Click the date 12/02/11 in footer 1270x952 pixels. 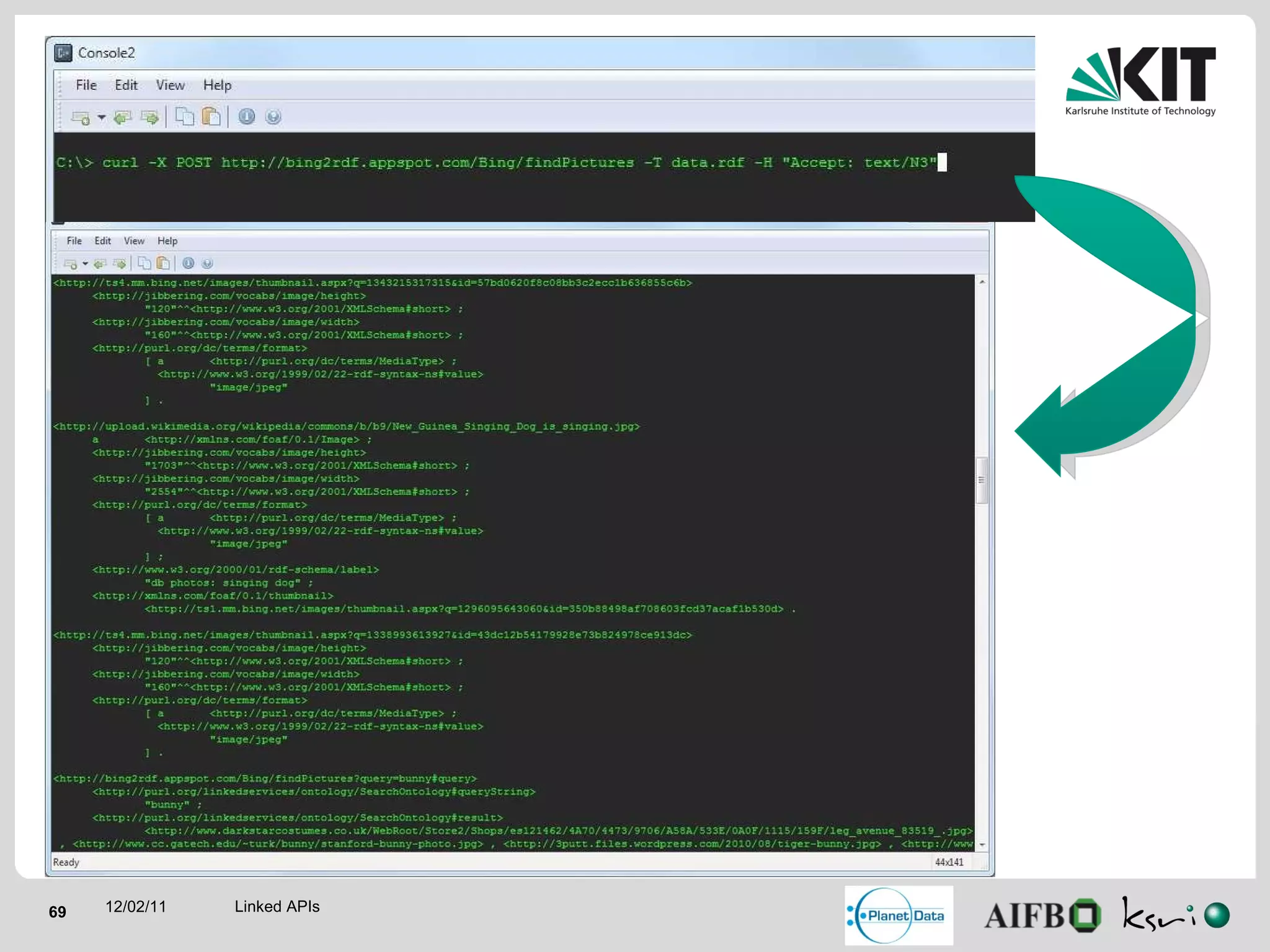coord(136,907)
